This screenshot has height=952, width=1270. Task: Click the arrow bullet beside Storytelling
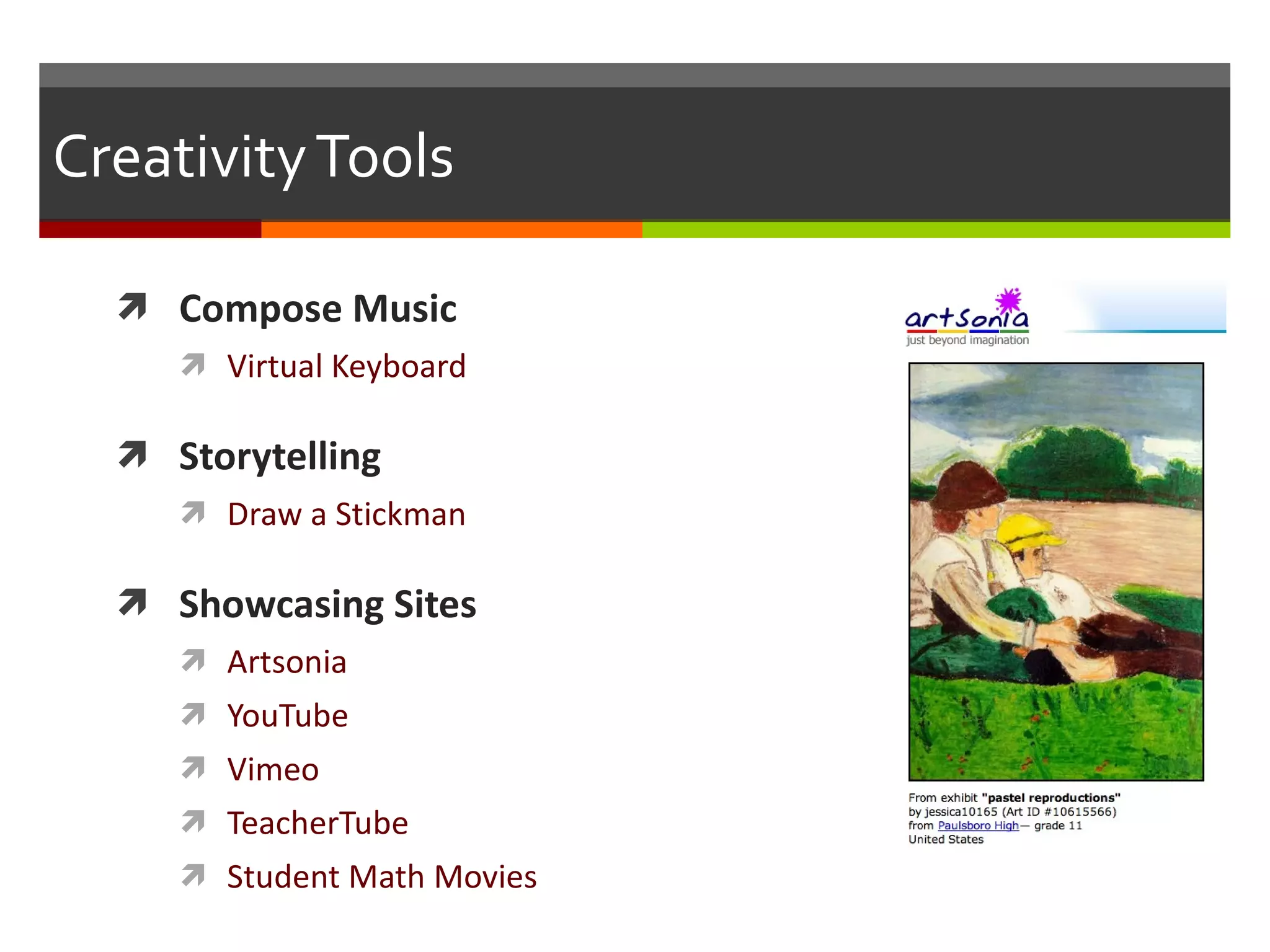coord(132,455)
